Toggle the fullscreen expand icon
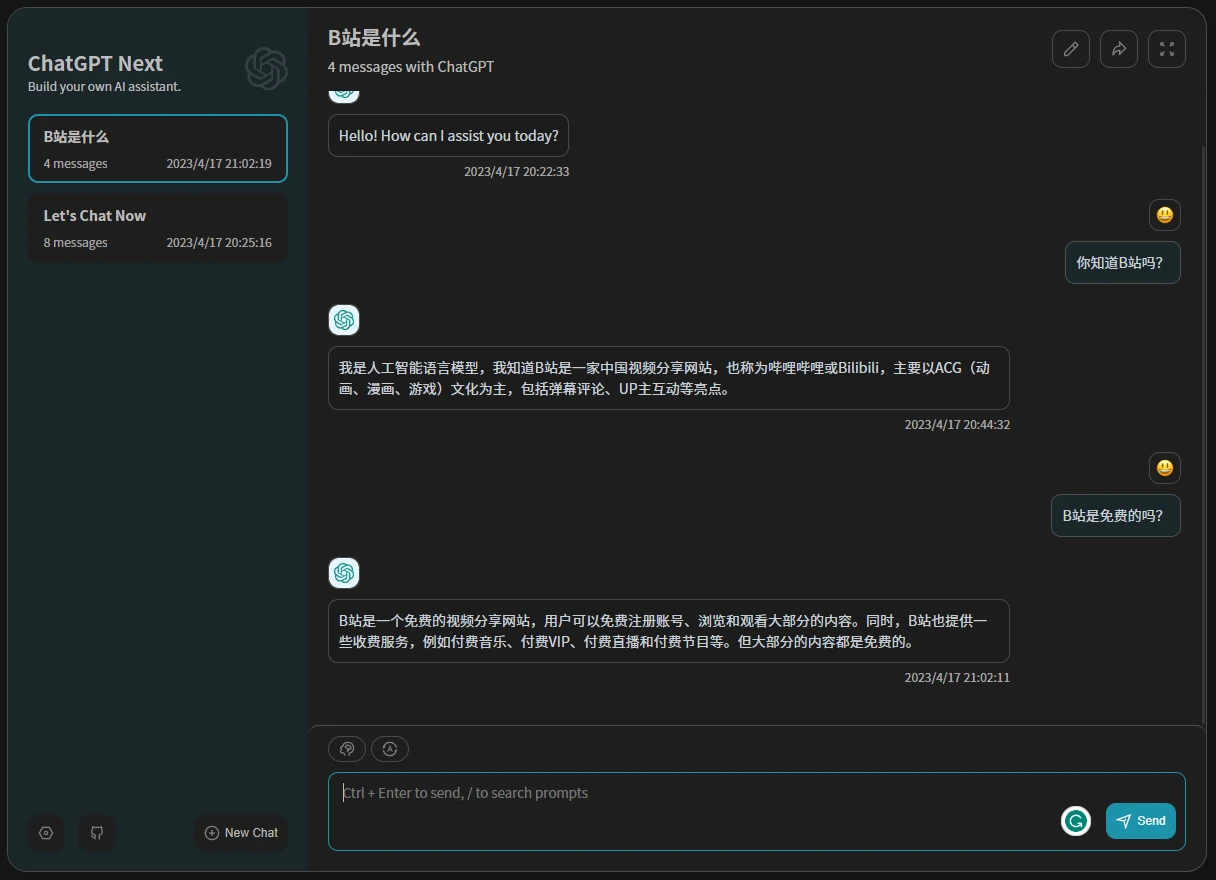The image size is (1216, 880). (x=1167, y=49)
